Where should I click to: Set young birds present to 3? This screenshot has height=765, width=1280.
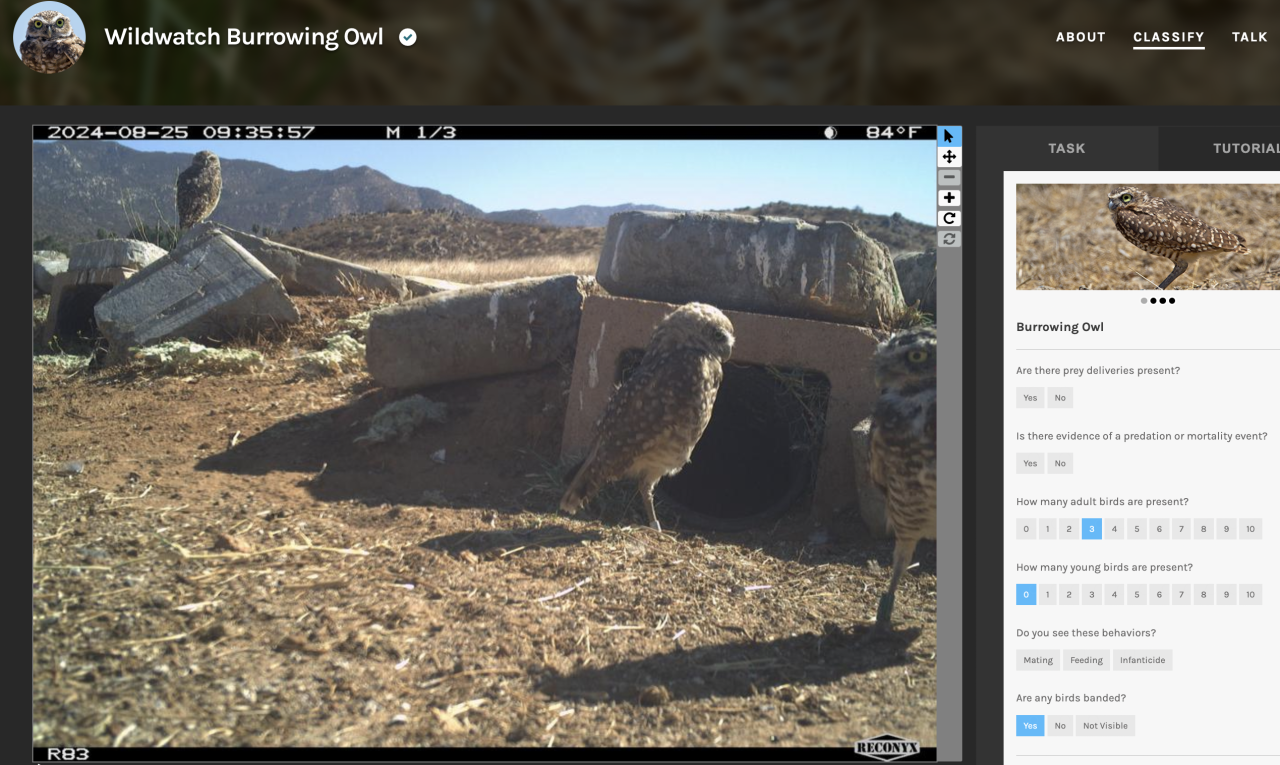(x=1092, y=594)
